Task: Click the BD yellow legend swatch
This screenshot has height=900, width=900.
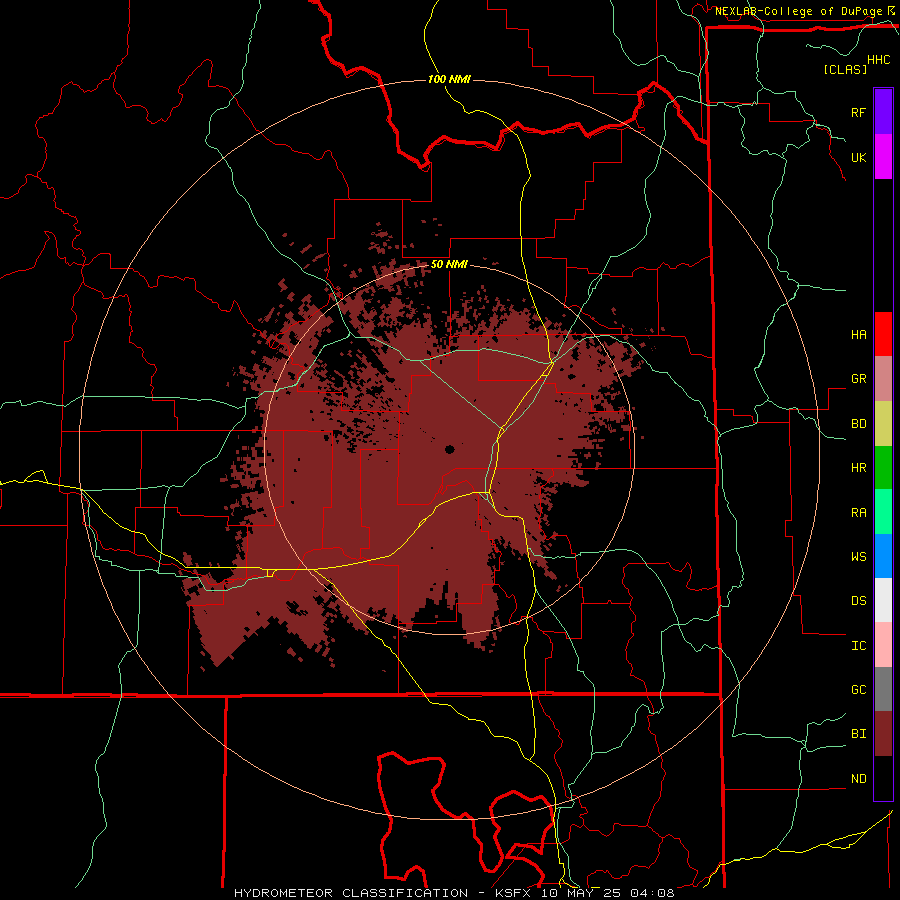Action: coord(883,424)
